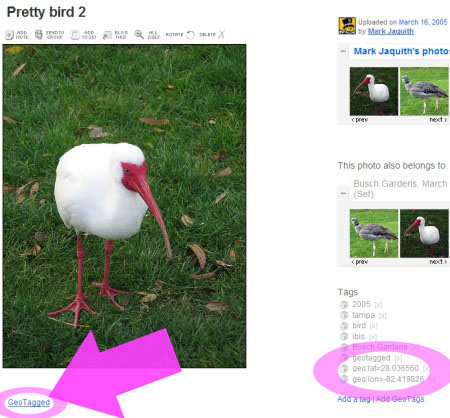Click the globe icon beside tampa tag
Screen dimensions: 450x418
344,315
